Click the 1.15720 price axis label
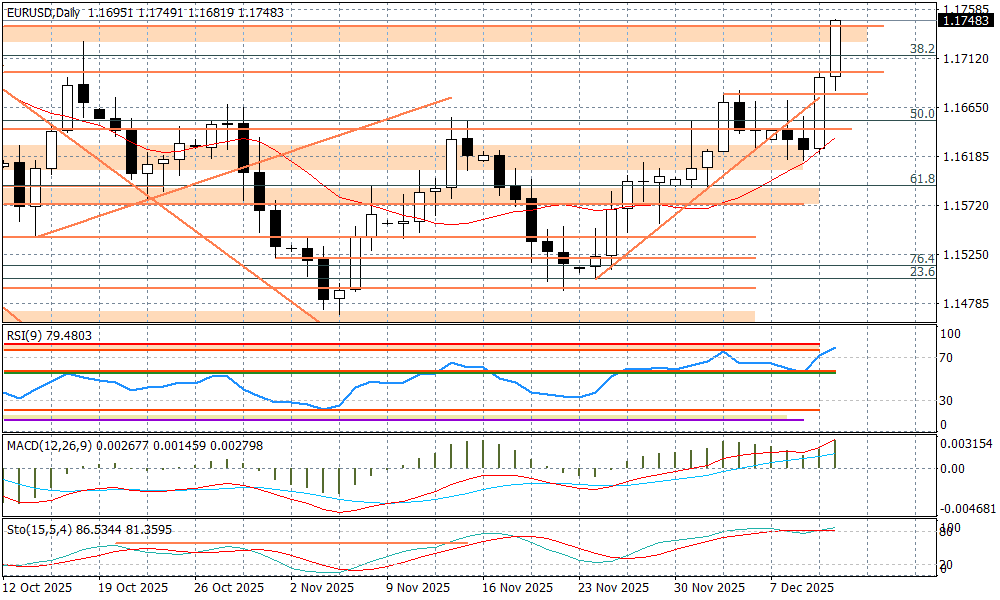 [967, 205]
